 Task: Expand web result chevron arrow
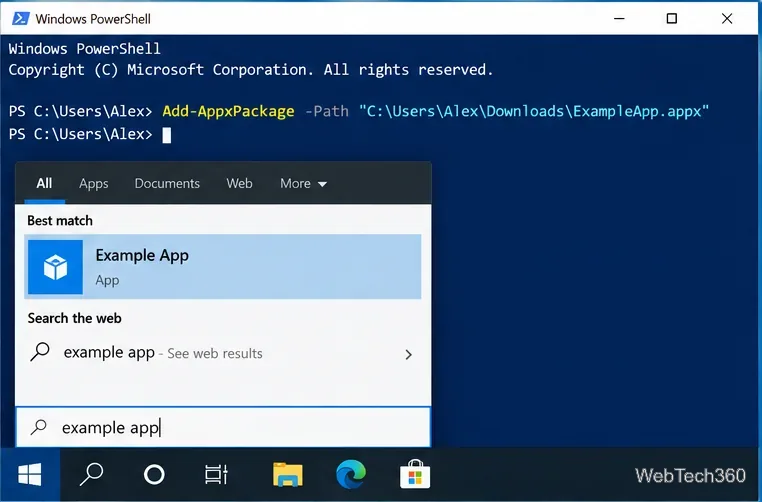(x=409, y=355)
